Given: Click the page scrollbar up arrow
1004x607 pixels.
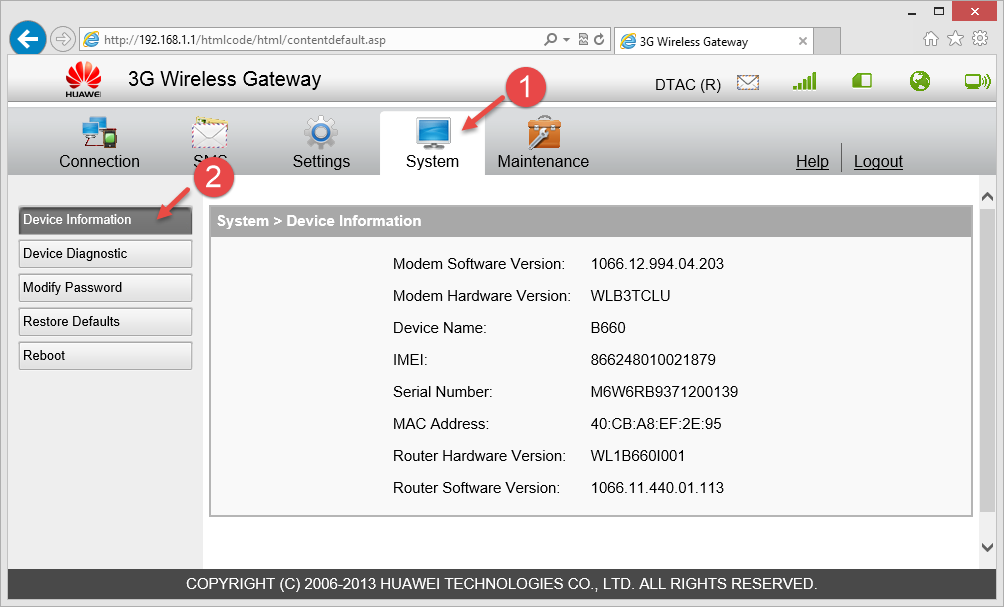Looking at the screenshot, I should pos(987,197).
